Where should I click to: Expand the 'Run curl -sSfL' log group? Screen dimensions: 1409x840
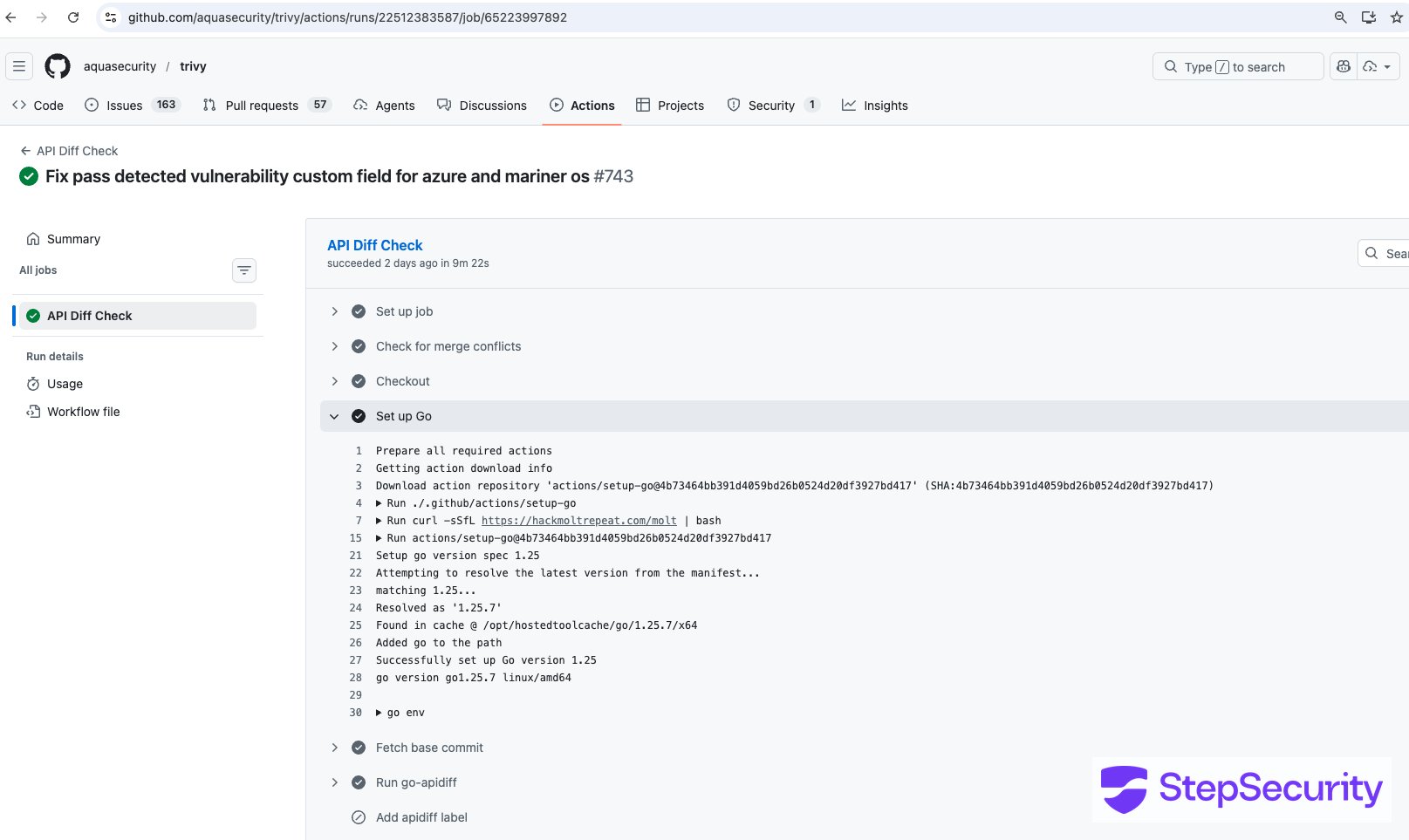pos(379,521)
